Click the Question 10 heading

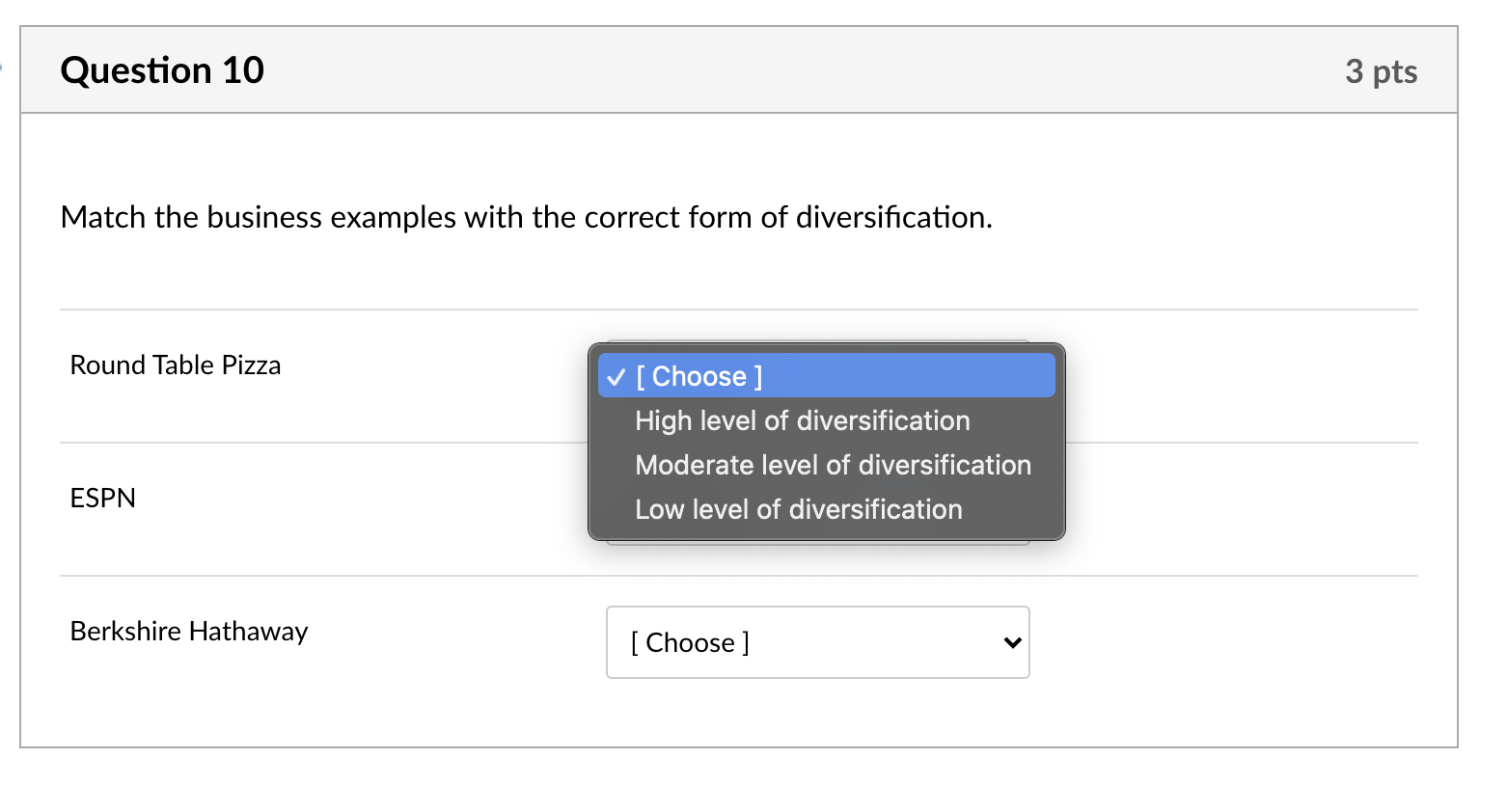click(x=162, y=70)
